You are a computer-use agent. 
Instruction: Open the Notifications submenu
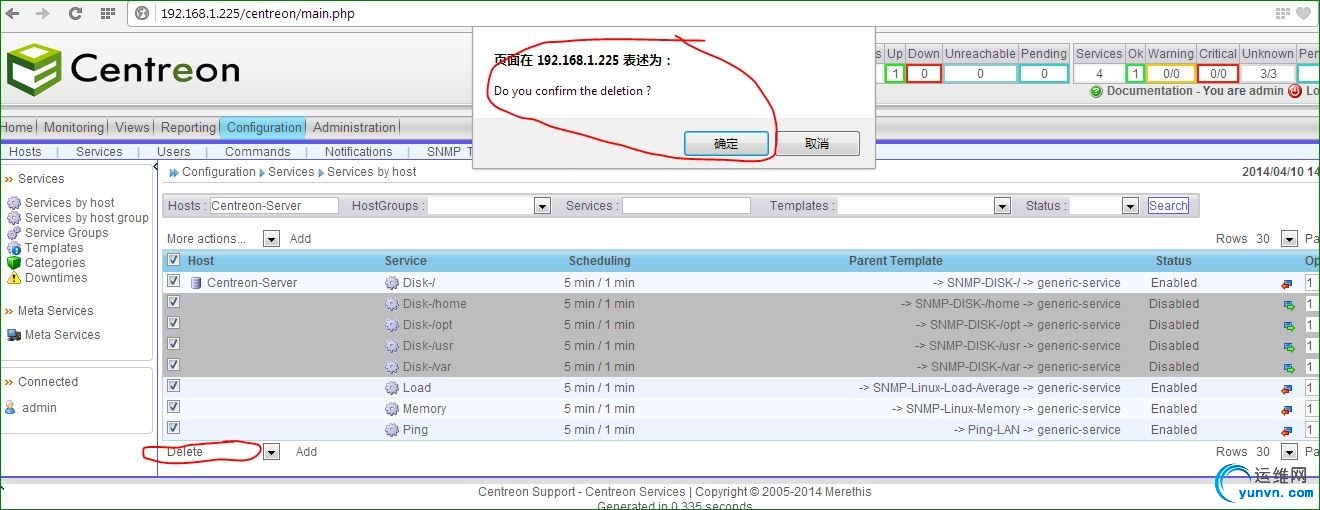click(x=358, y=152)
